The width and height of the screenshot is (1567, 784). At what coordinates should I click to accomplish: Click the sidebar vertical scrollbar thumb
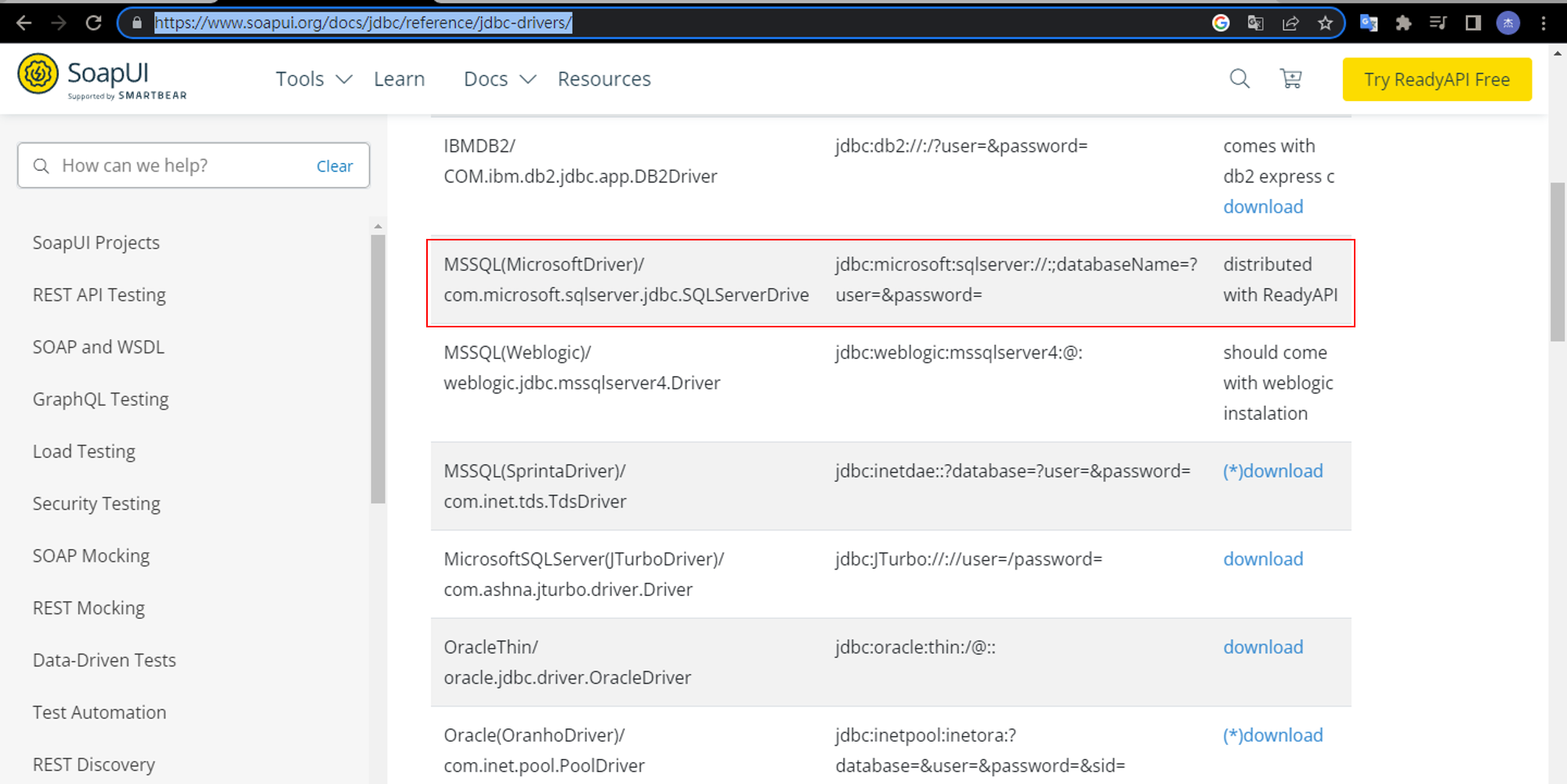coord(378,368)
